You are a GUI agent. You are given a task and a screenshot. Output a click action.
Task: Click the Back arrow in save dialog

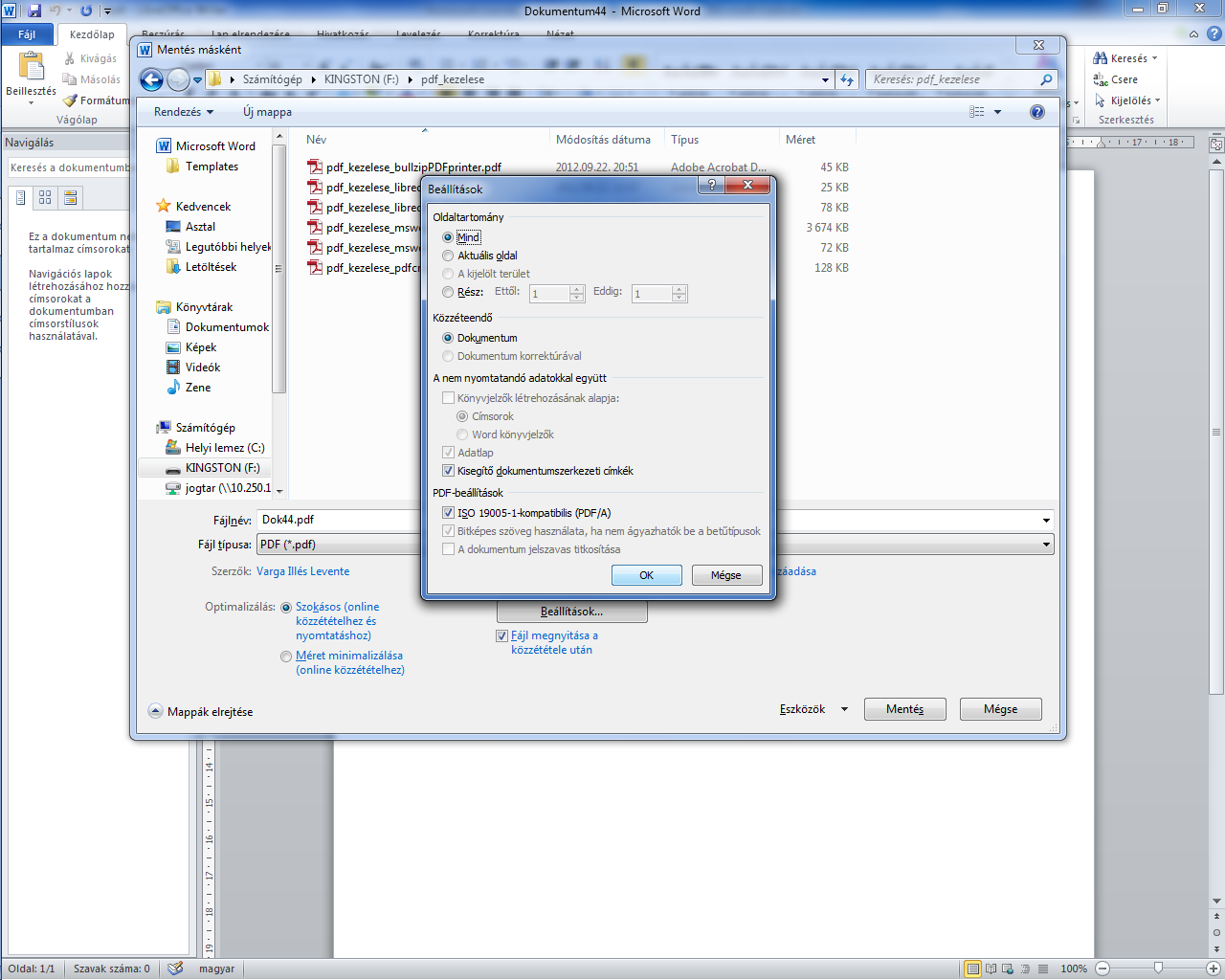click(x=151, y=79)
